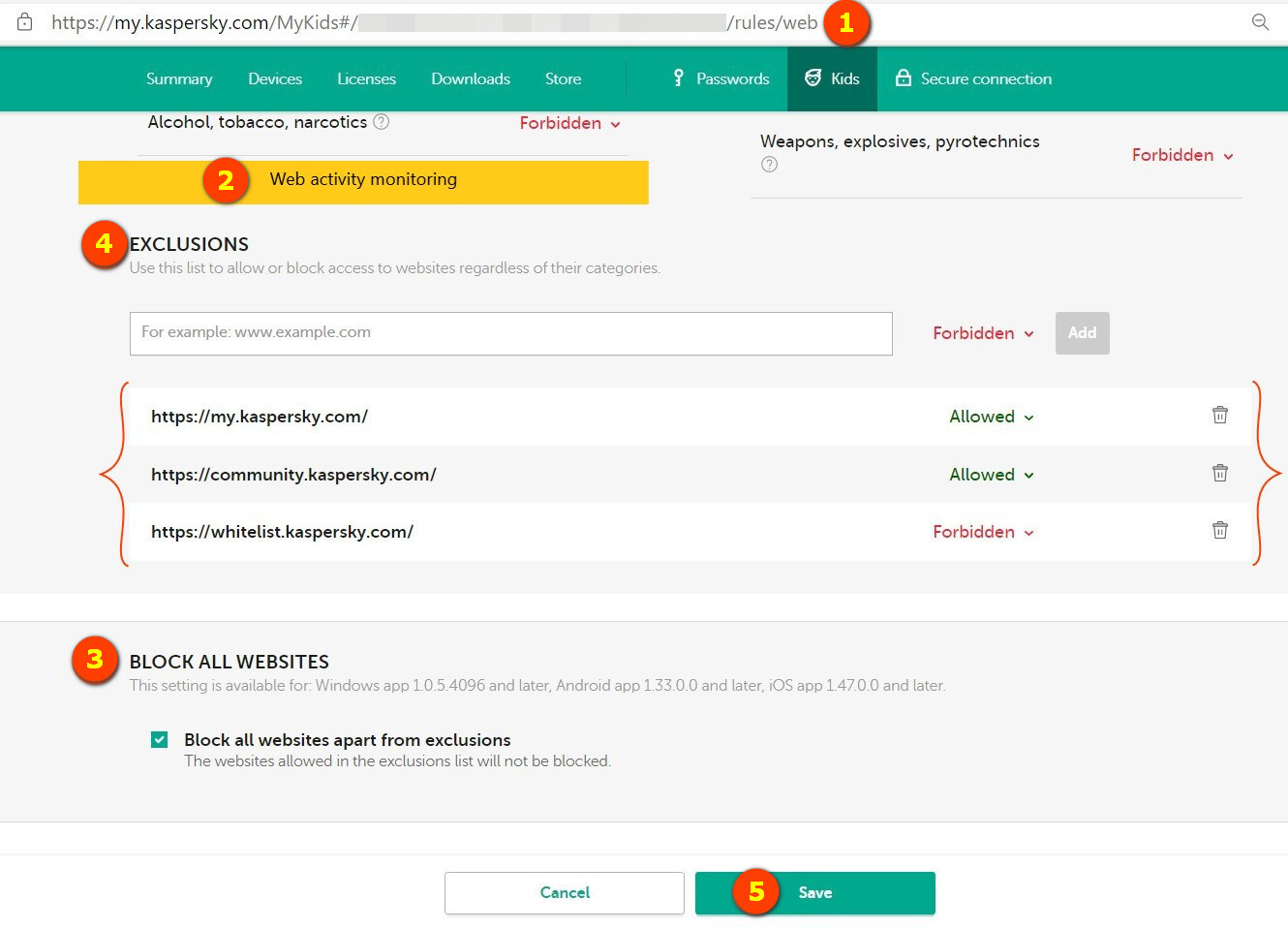Click the Cancel button
Viewport: 1288px width, 930px height.
565,893
